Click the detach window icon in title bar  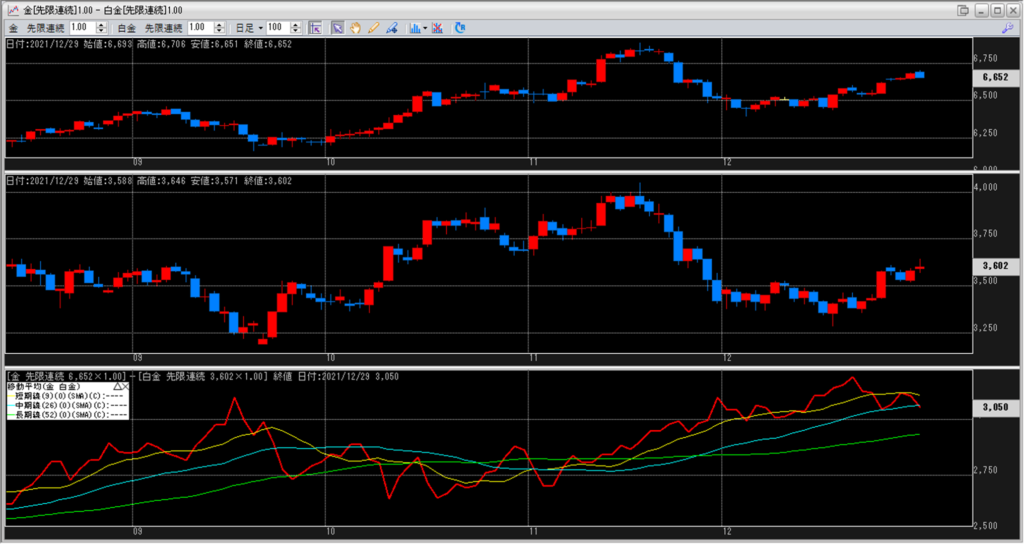coord(962,9)
